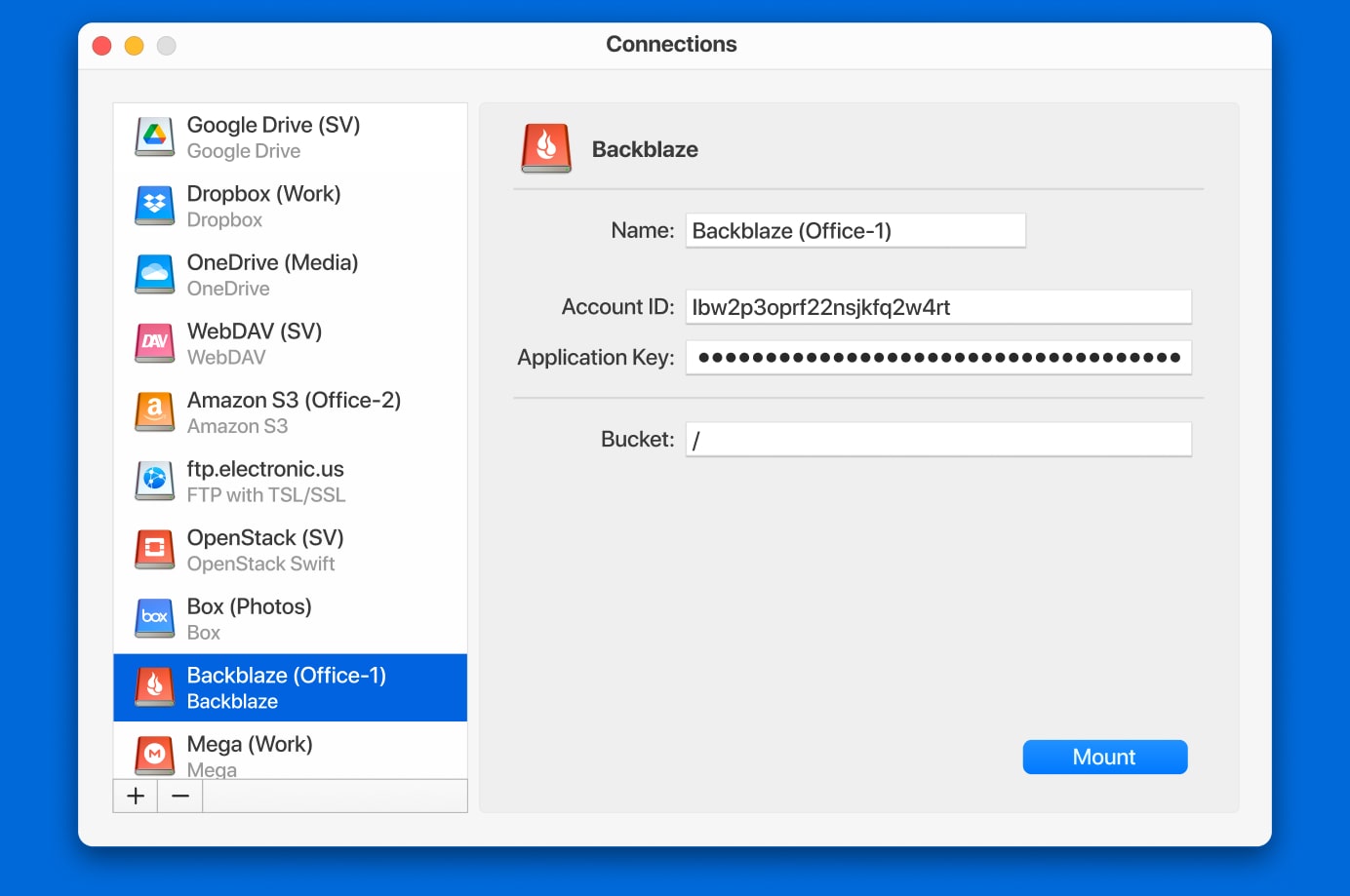Screen dimensions: 1350x896
Task: Click the WebDAV (SV) DAV icon
Action: pos(155,343)
